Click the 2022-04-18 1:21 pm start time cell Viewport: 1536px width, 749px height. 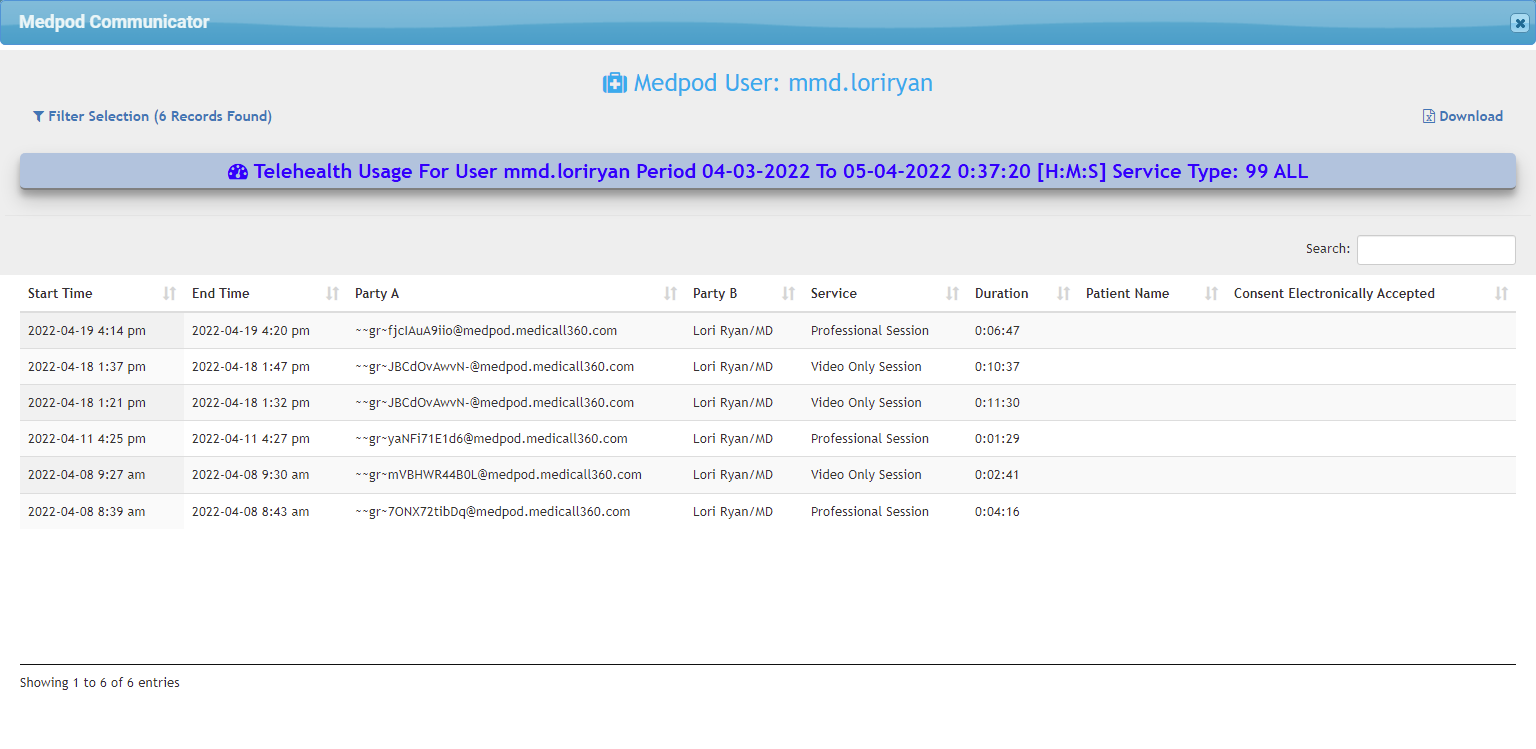point(87,403)
